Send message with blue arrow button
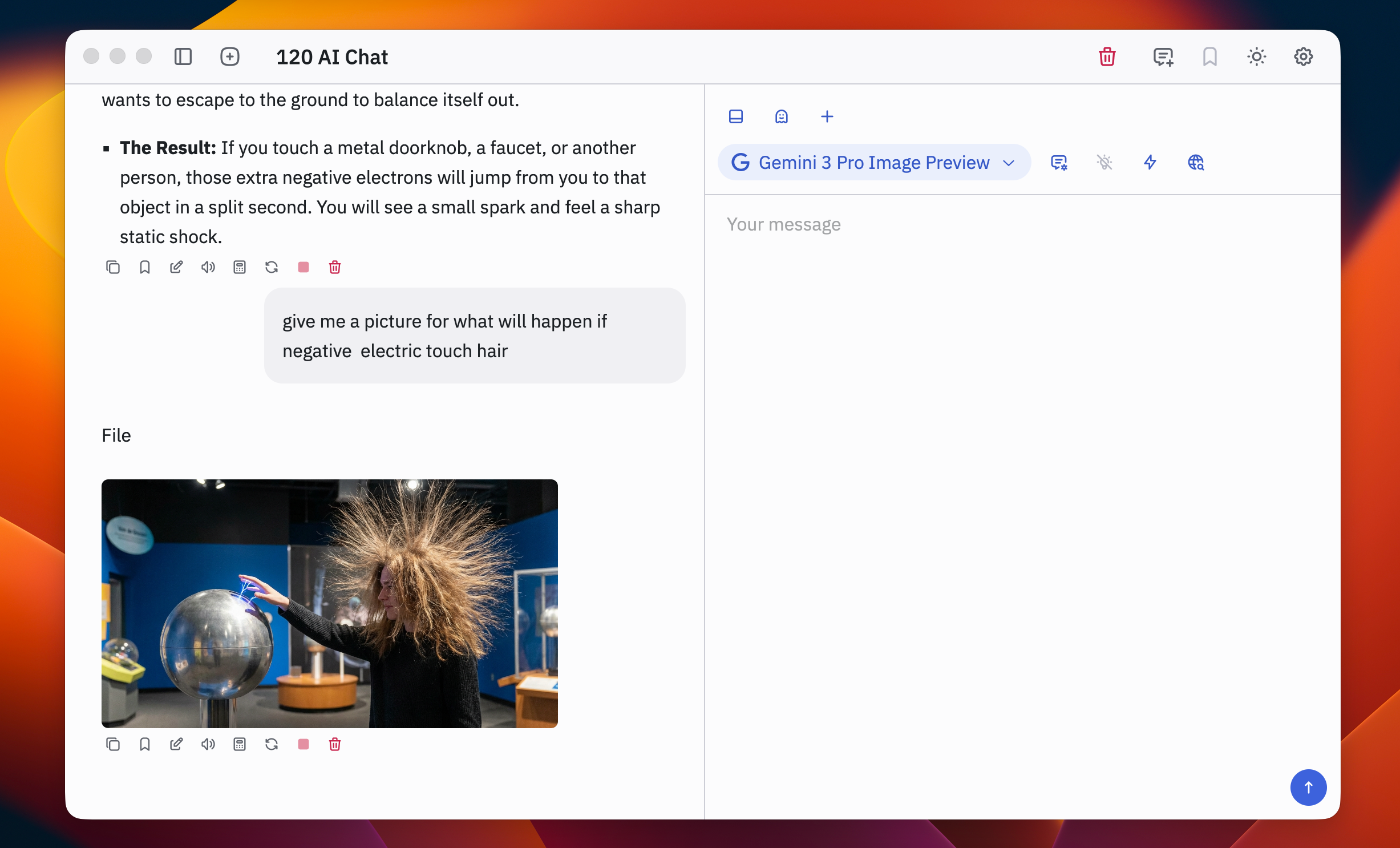This screenshot has width=1400, height=848. coord(1308,787)
